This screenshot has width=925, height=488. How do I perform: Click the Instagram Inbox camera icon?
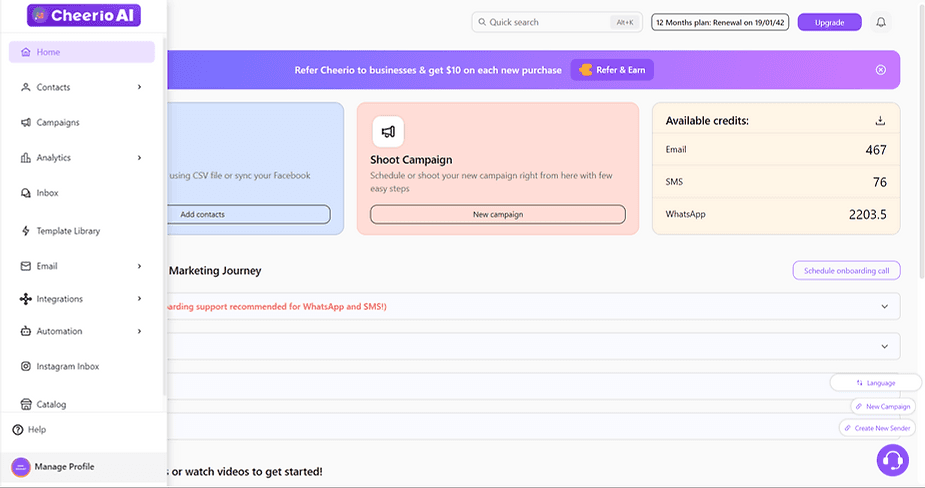pos(25,366)
